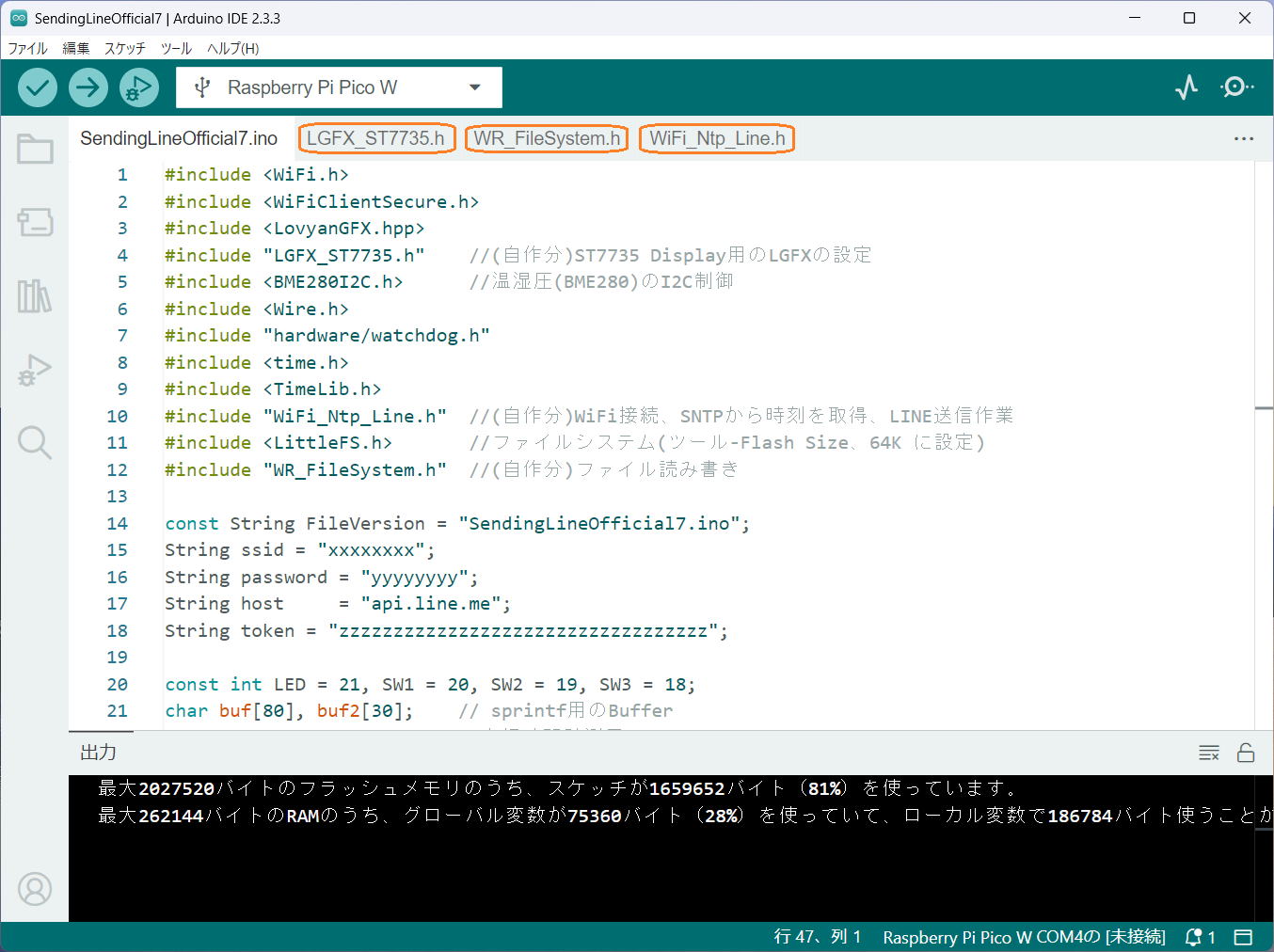Screen dimensions: 1274x952
Task: Open the Serial Monitor
Action: [x=1236, y=87]
